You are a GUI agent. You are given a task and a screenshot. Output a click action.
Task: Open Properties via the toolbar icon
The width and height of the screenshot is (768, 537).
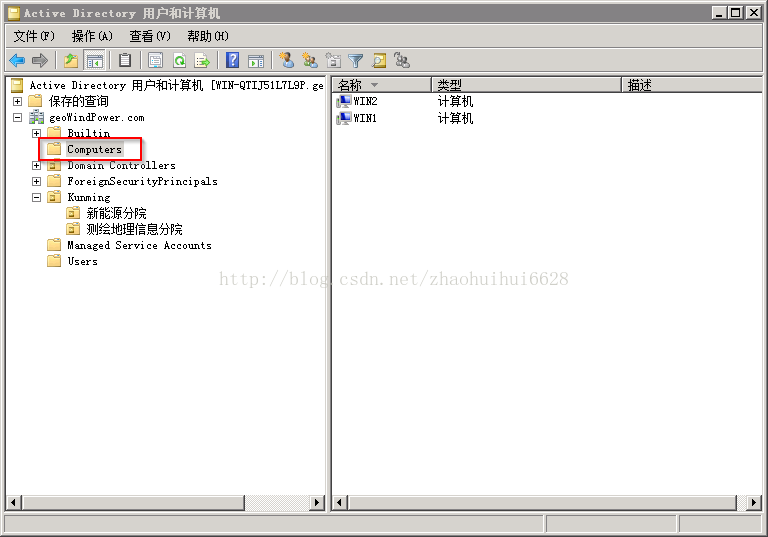click(x=155, y=61)
